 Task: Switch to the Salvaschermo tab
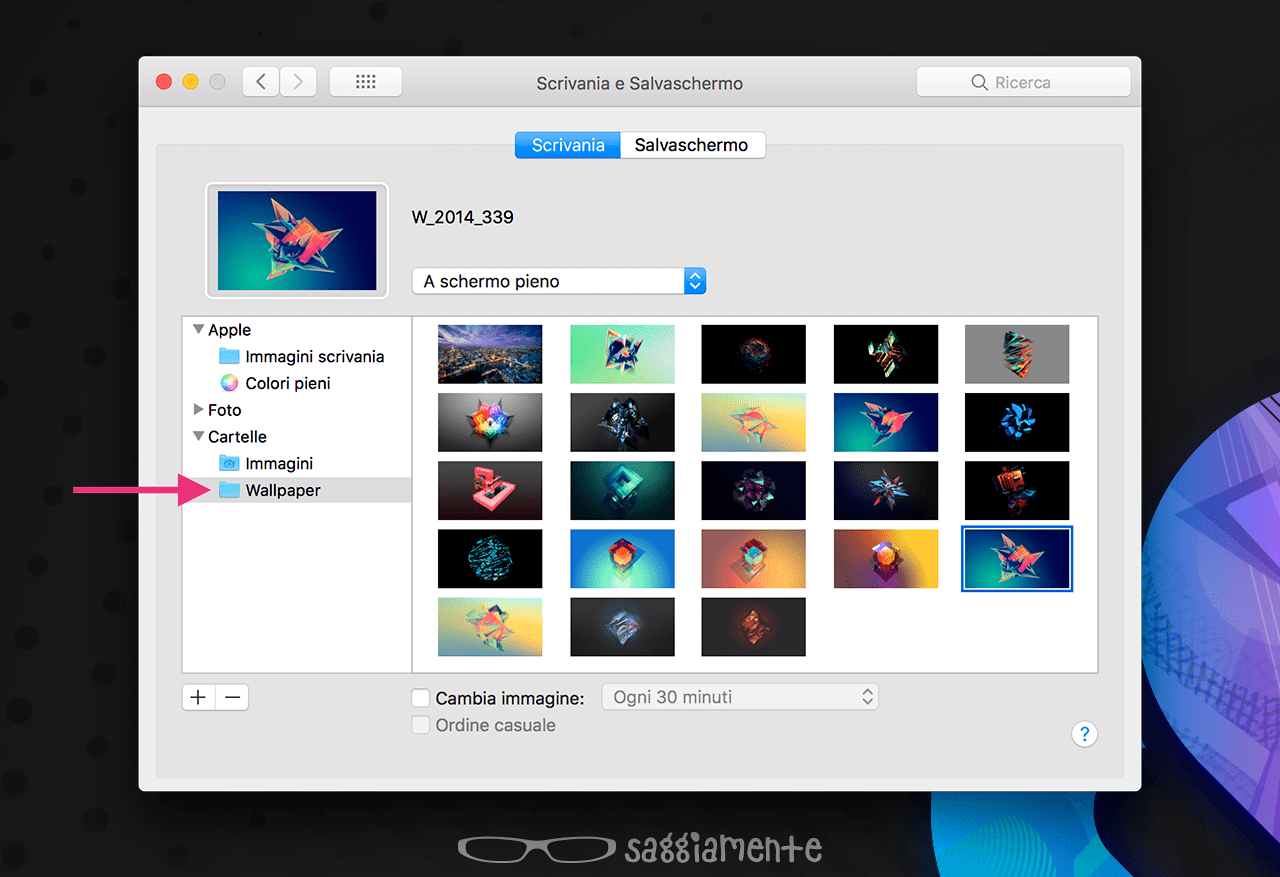click(692, 145)
